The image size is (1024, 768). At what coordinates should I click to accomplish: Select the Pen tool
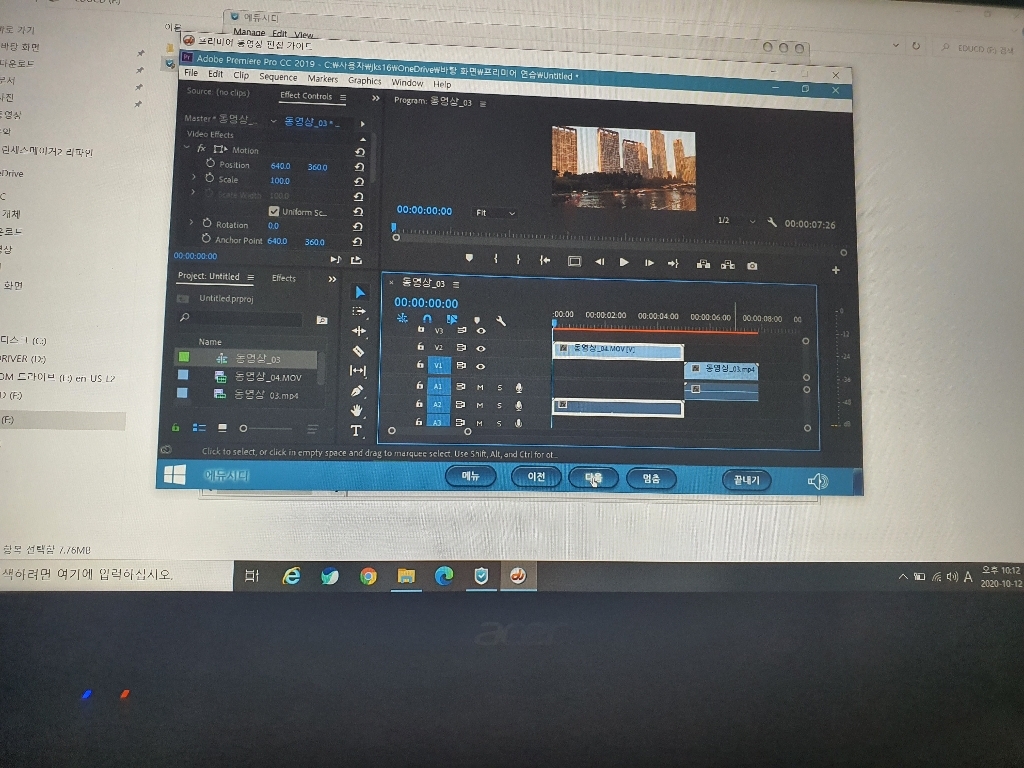tap(357, 391)
